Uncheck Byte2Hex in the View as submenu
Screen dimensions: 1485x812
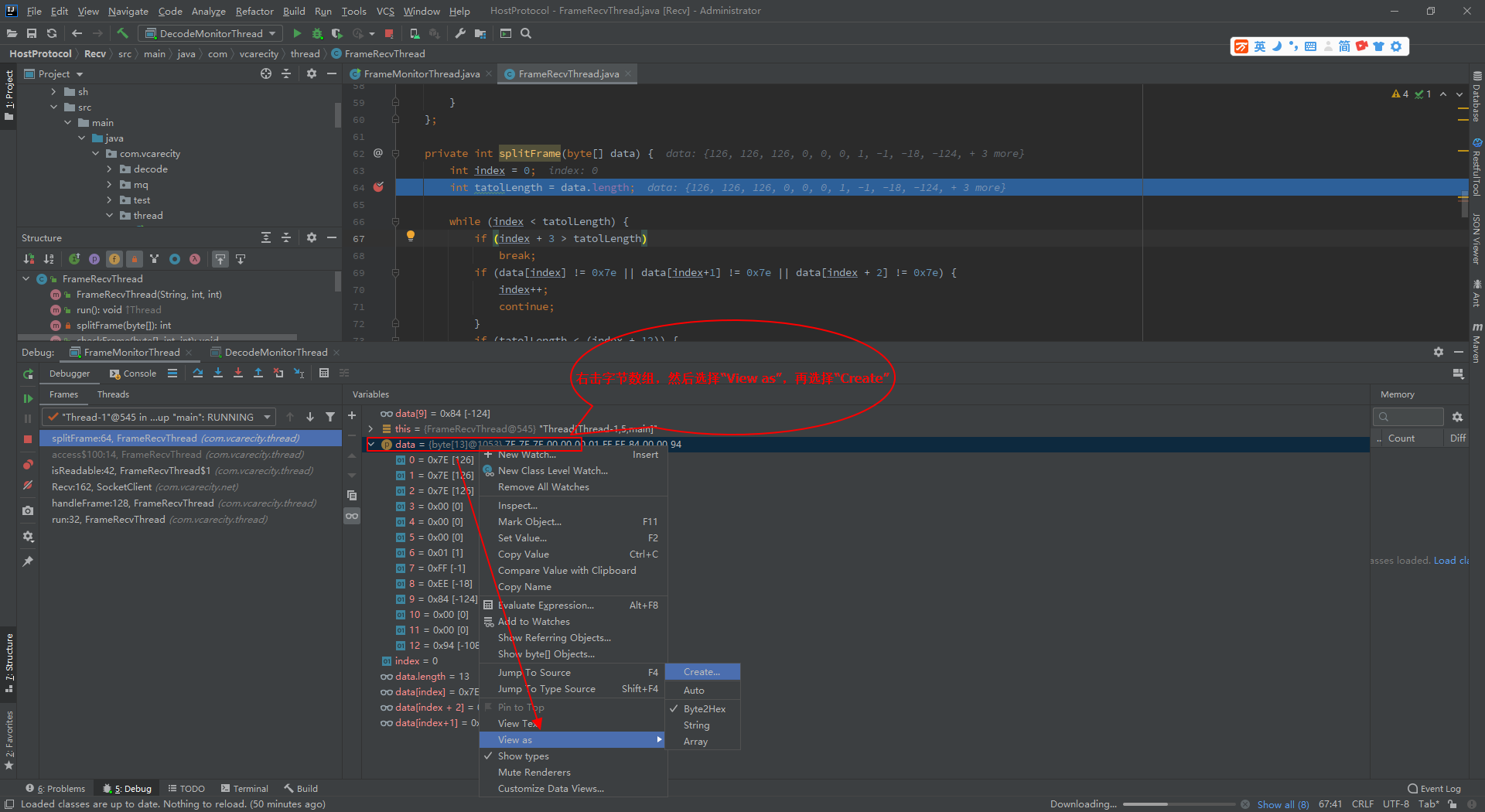pos(704,708)
